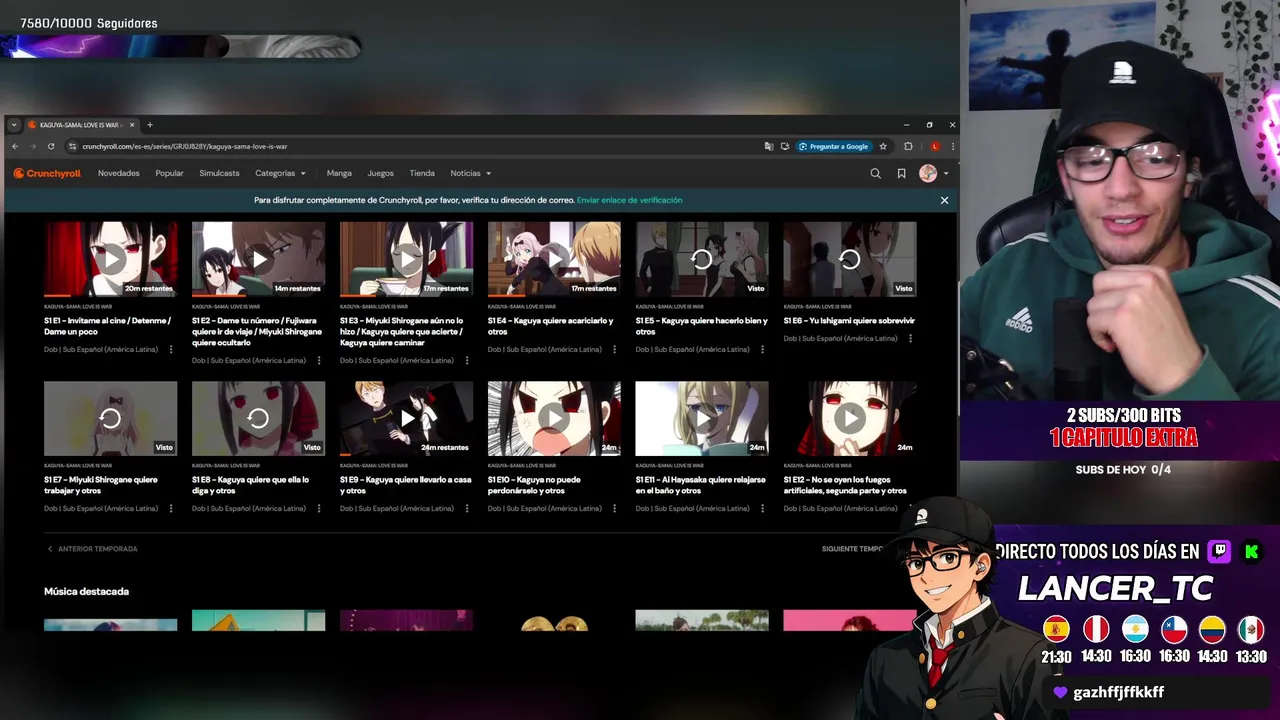This screenshot has width=1280, height=720.
Task: Open Popular in the nav bar
Action: click(169, 173)
